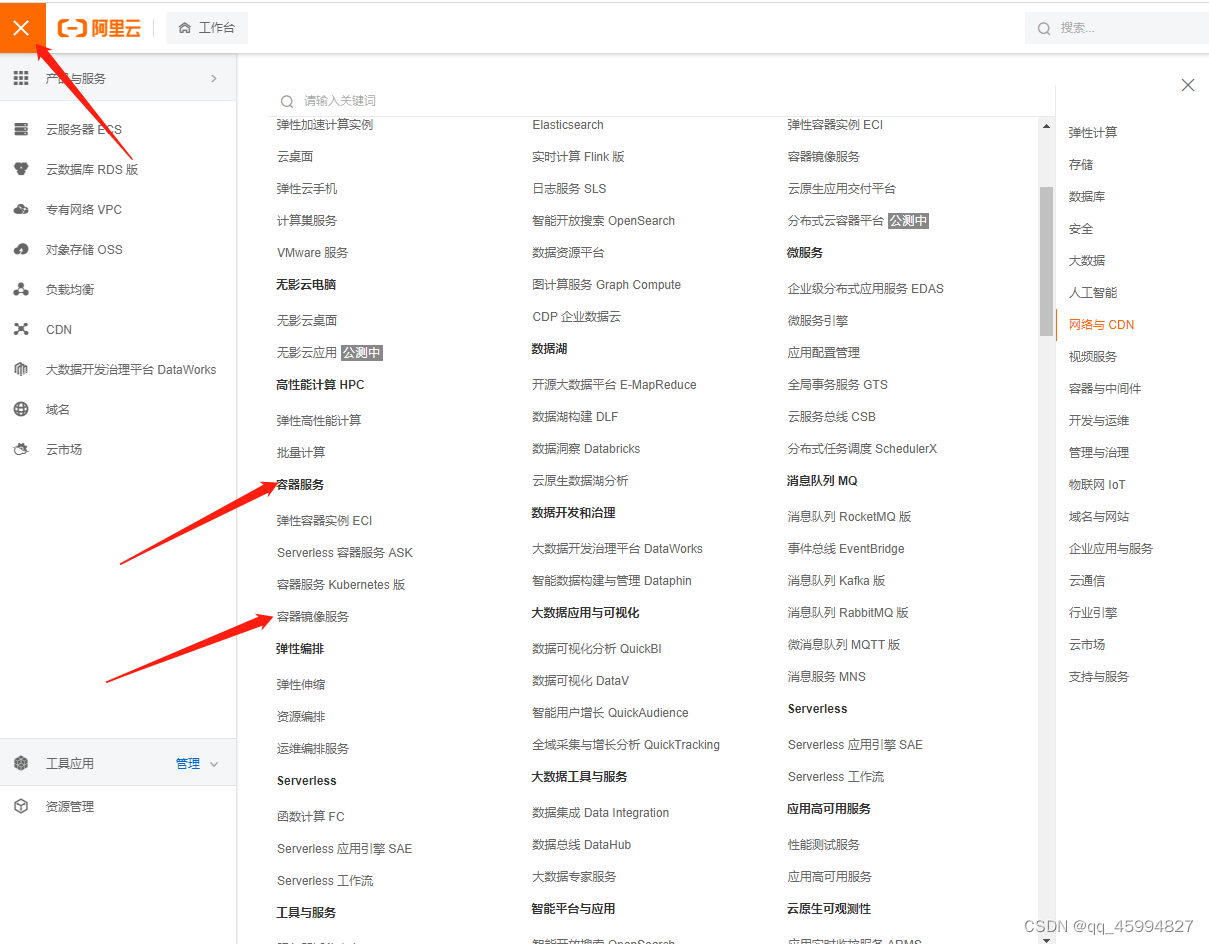Click magnifier icon beside keyword field
This screenshot has width=1209, height=944.
tap(287, 101)
